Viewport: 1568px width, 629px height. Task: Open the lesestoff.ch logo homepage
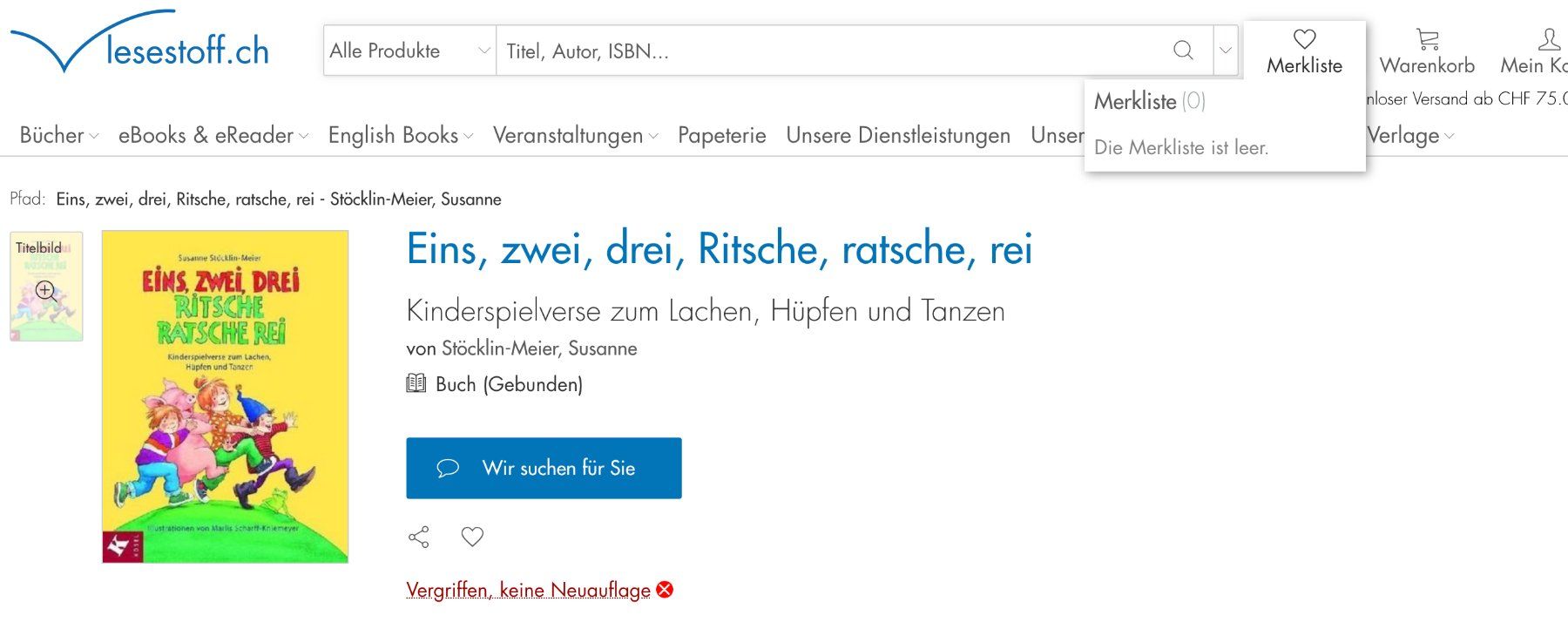[x=139, y=42]
